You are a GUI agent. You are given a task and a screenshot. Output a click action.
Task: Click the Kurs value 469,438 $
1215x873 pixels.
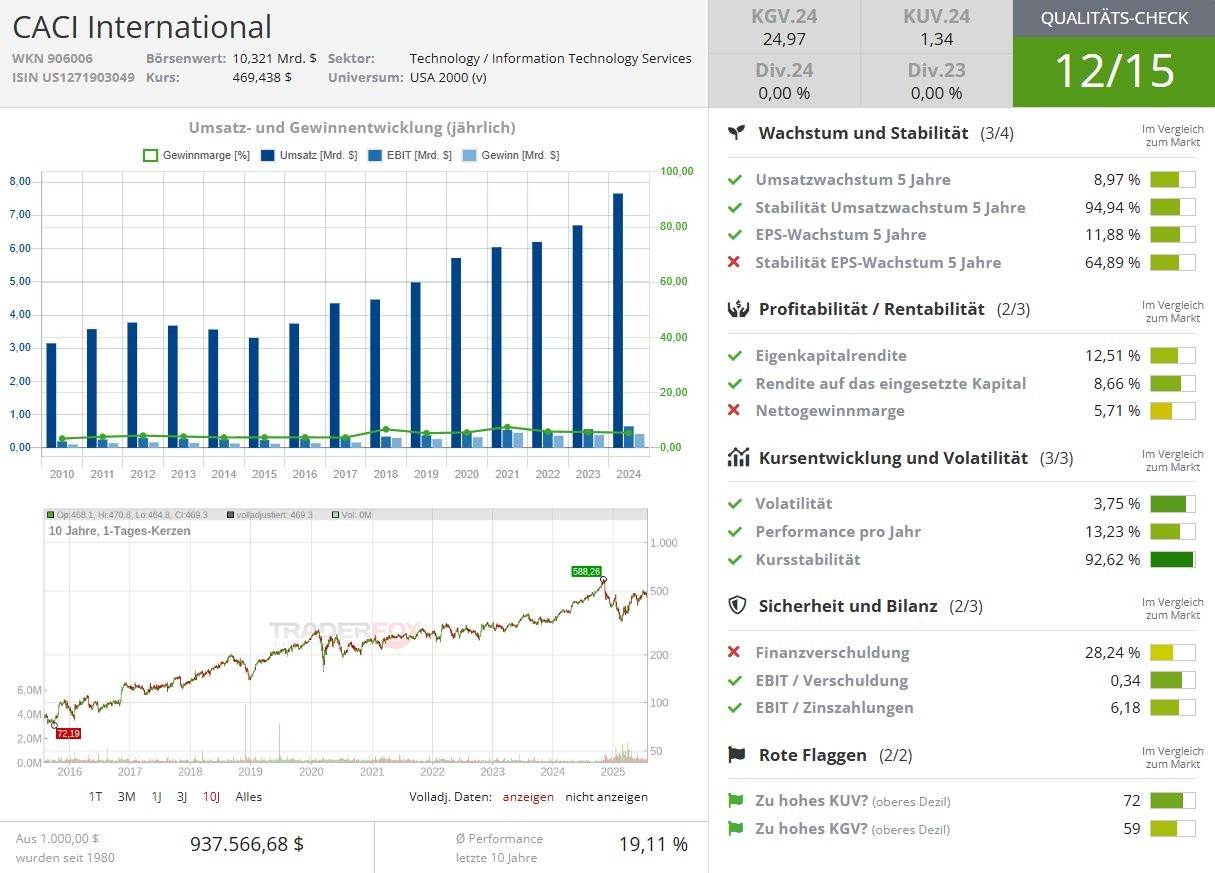click(x=262, y=77)
